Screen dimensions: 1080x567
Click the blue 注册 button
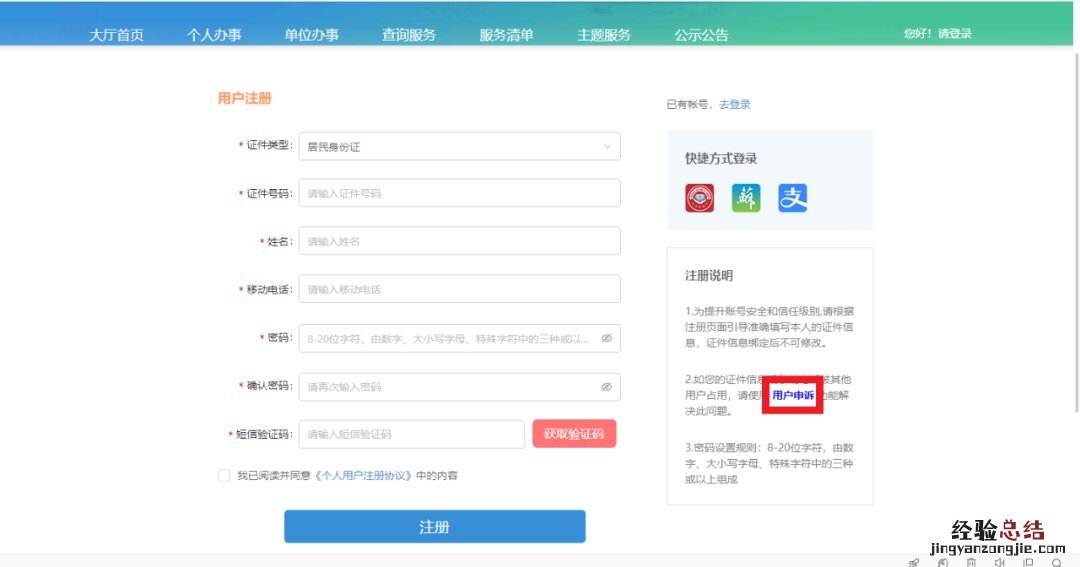point(434,527)
